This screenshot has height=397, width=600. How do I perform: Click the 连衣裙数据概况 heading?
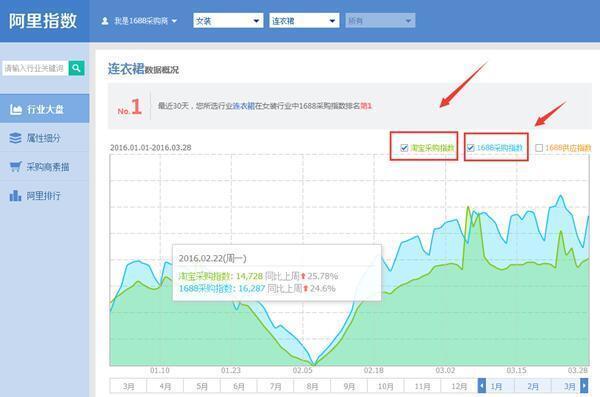pyautogui.click(x=143, y=69)
